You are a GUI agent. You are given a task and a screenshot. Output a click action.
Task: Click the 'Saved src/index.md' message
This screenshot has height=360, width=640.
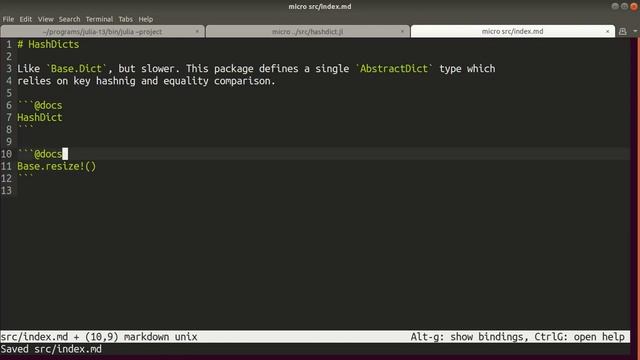point(51,349)
